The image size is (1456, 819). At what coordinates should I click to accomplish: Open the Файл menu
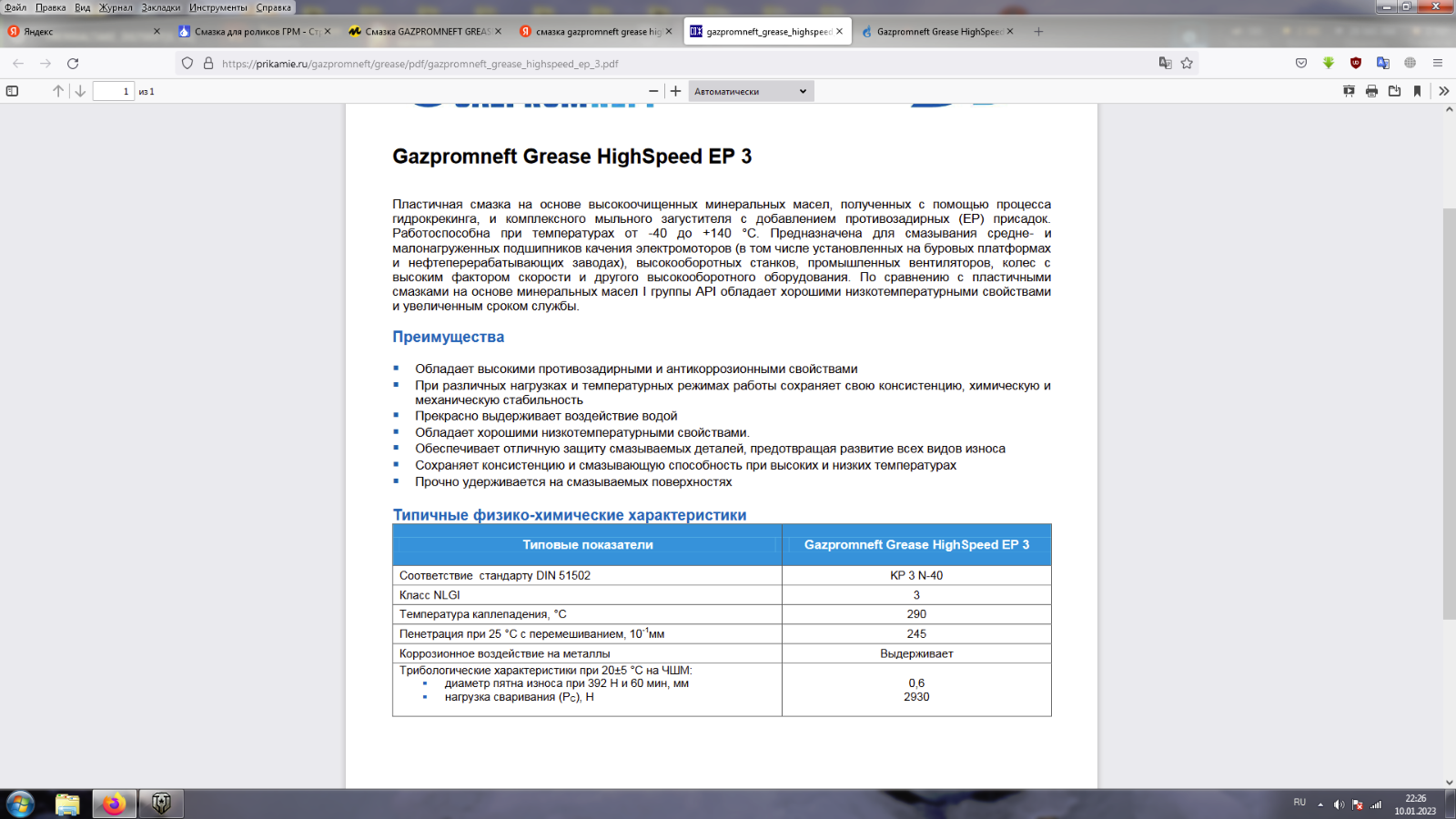15,7
